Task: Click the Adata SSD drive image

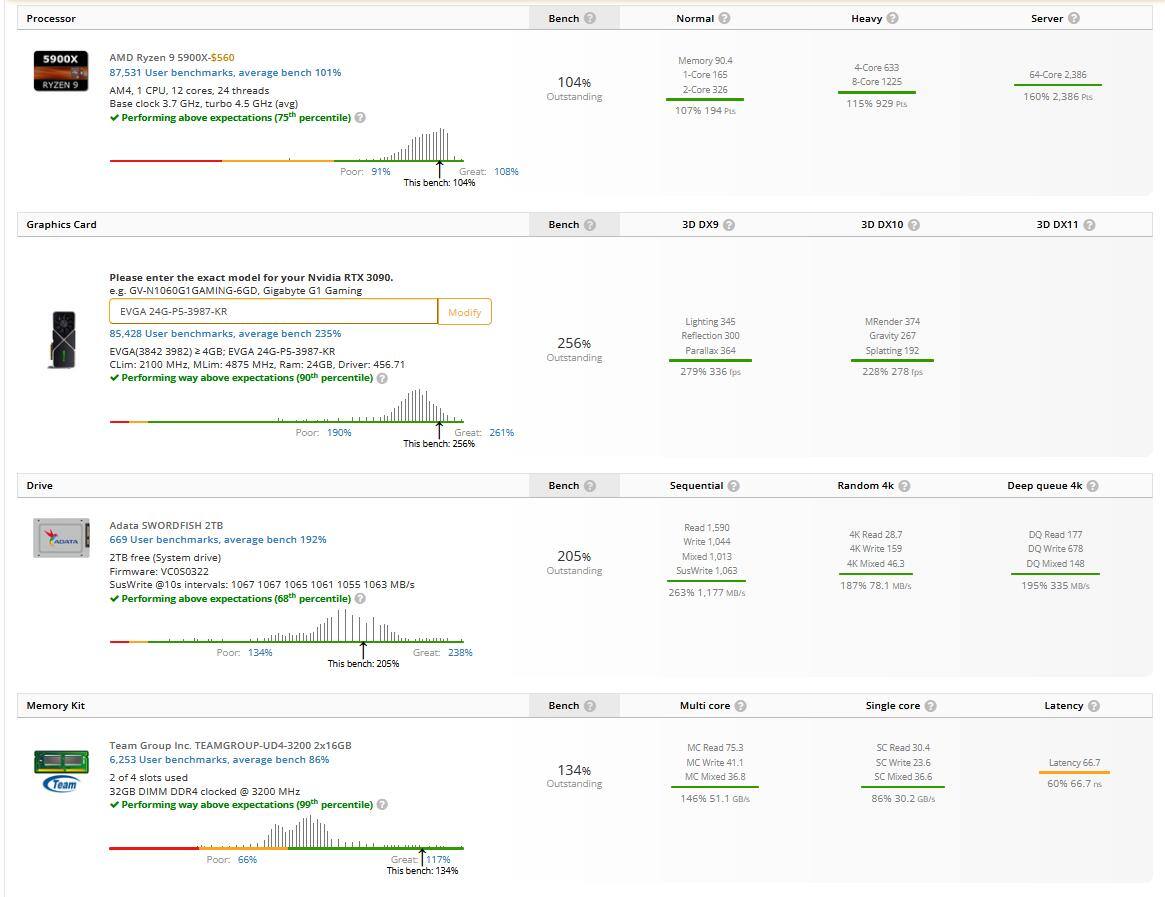Action: click(x=61, y=538)
